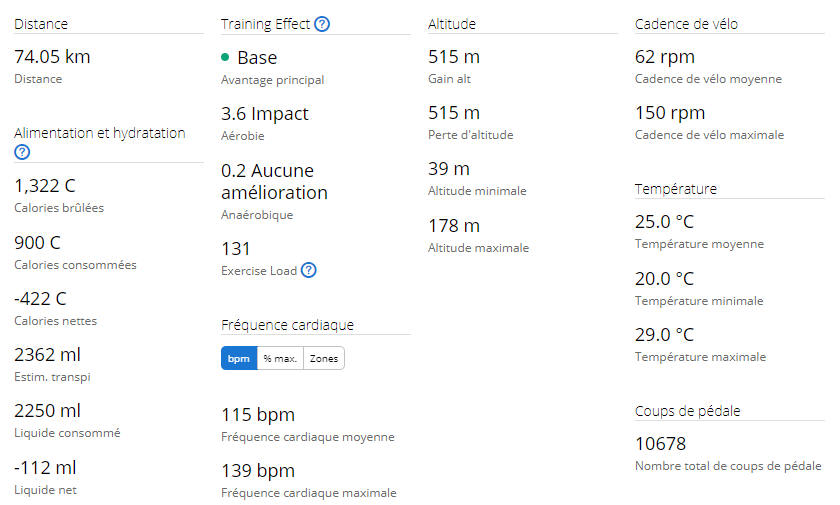Image resolution: width=840 pixels, height=505 pixels.
Task: Click the 74.05 km distance value
Action: [x=52, y=57]
